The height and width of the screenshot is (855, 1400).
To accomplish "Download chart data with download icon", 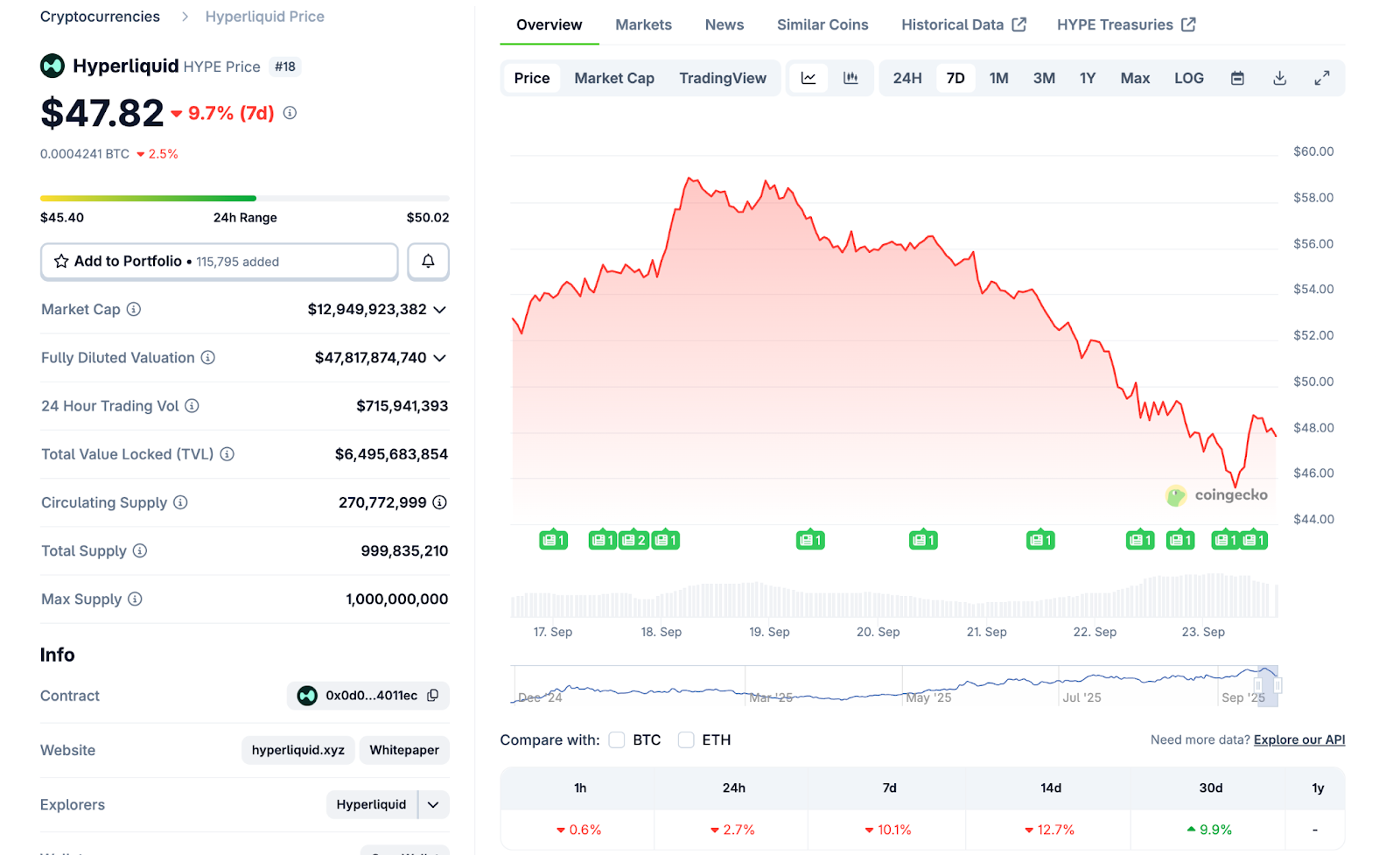I will 1279,79.
